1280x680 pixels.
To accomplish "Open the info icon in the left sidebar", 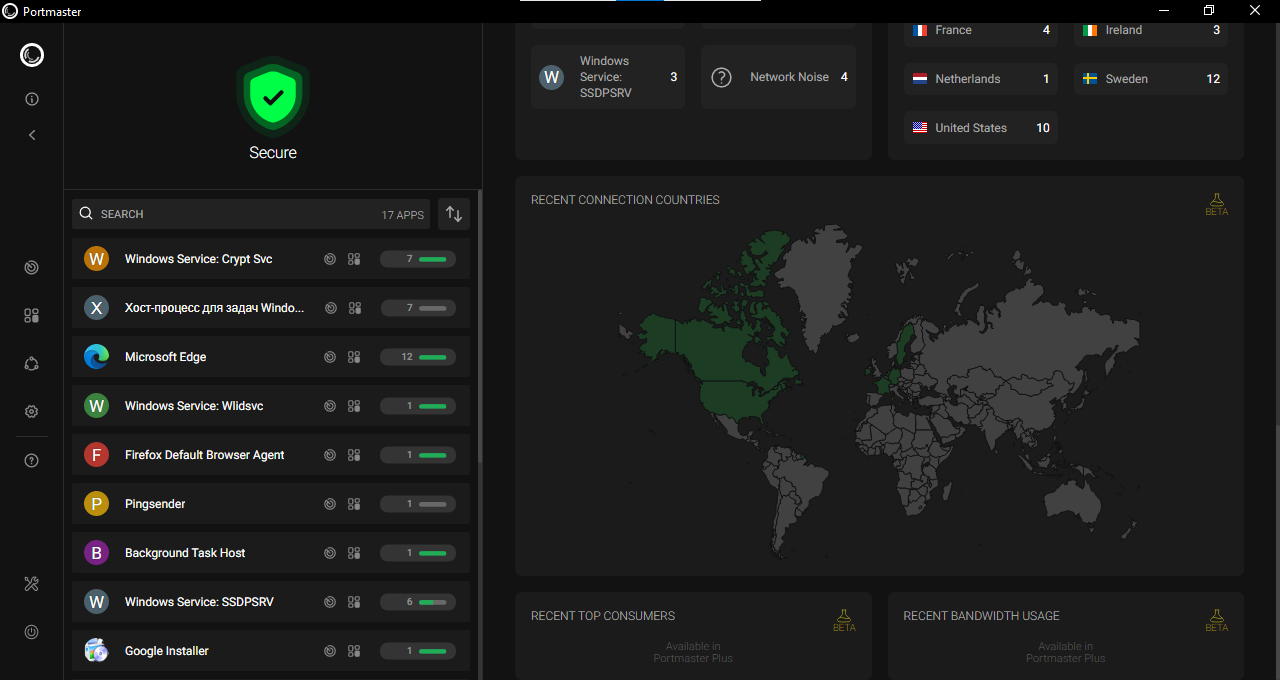I will (x=32, y=99).
